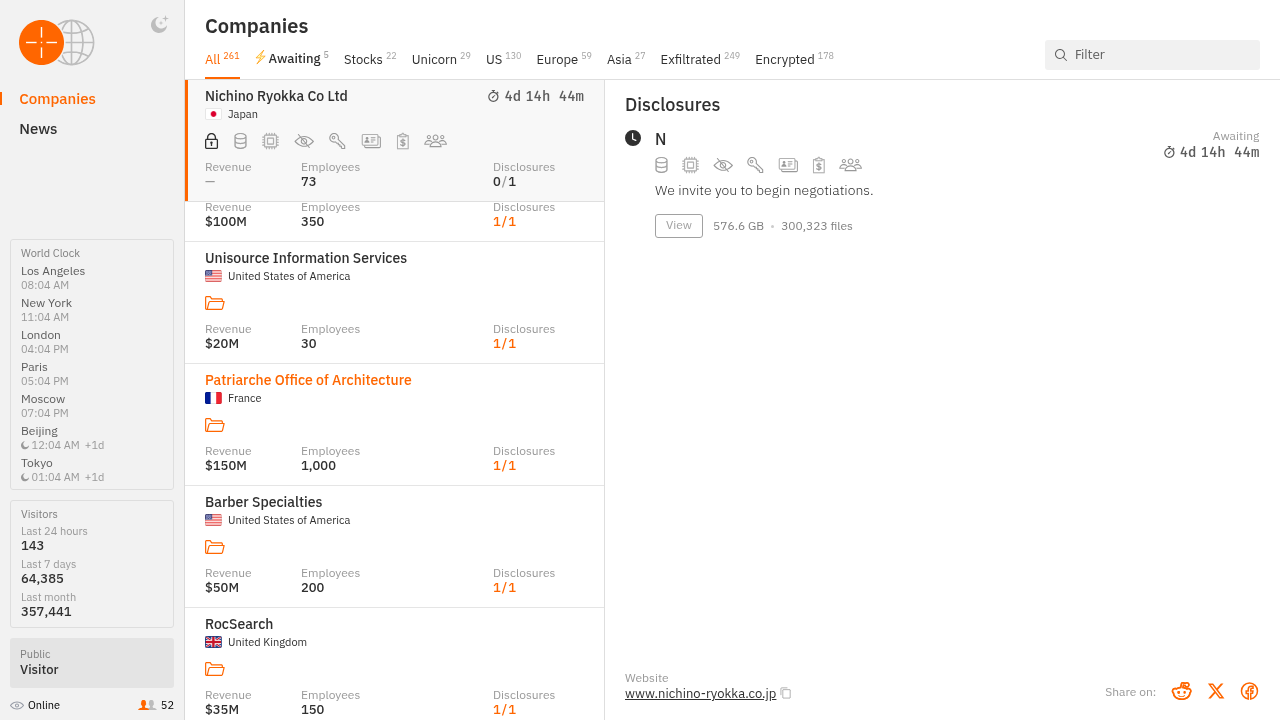Share on Facebook
Image resolution: width=1280 pixels, height=720 pixels.
point(1249,691)
